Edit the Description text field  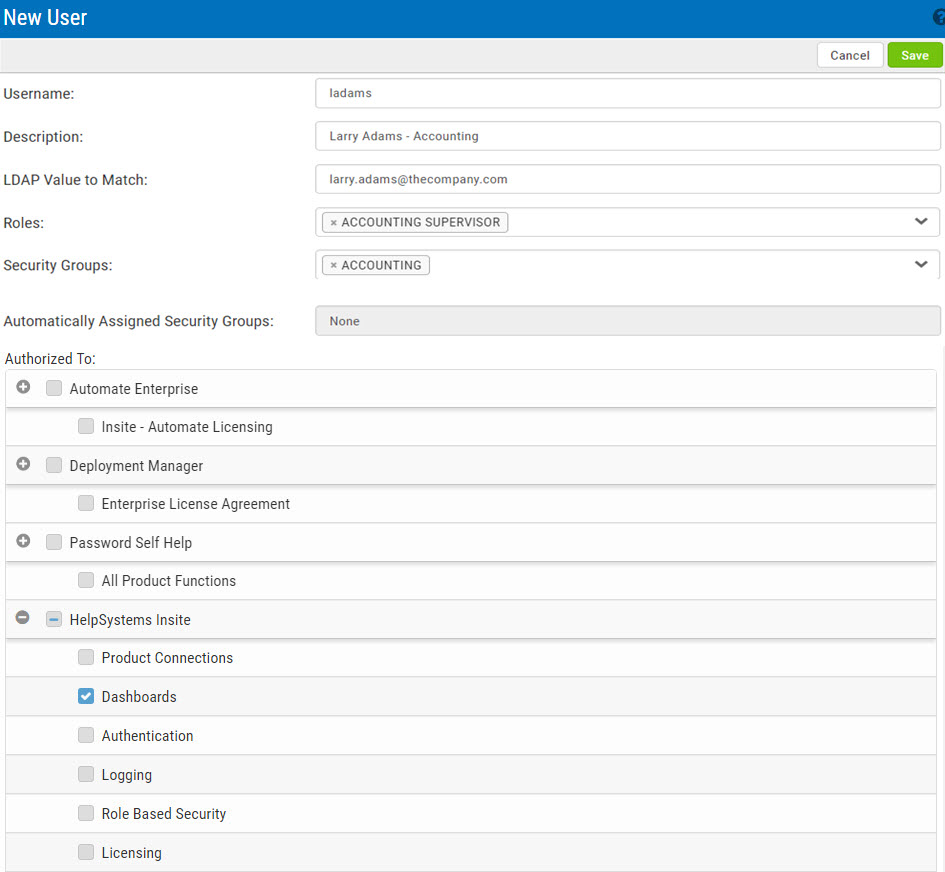tap(627, 136)
